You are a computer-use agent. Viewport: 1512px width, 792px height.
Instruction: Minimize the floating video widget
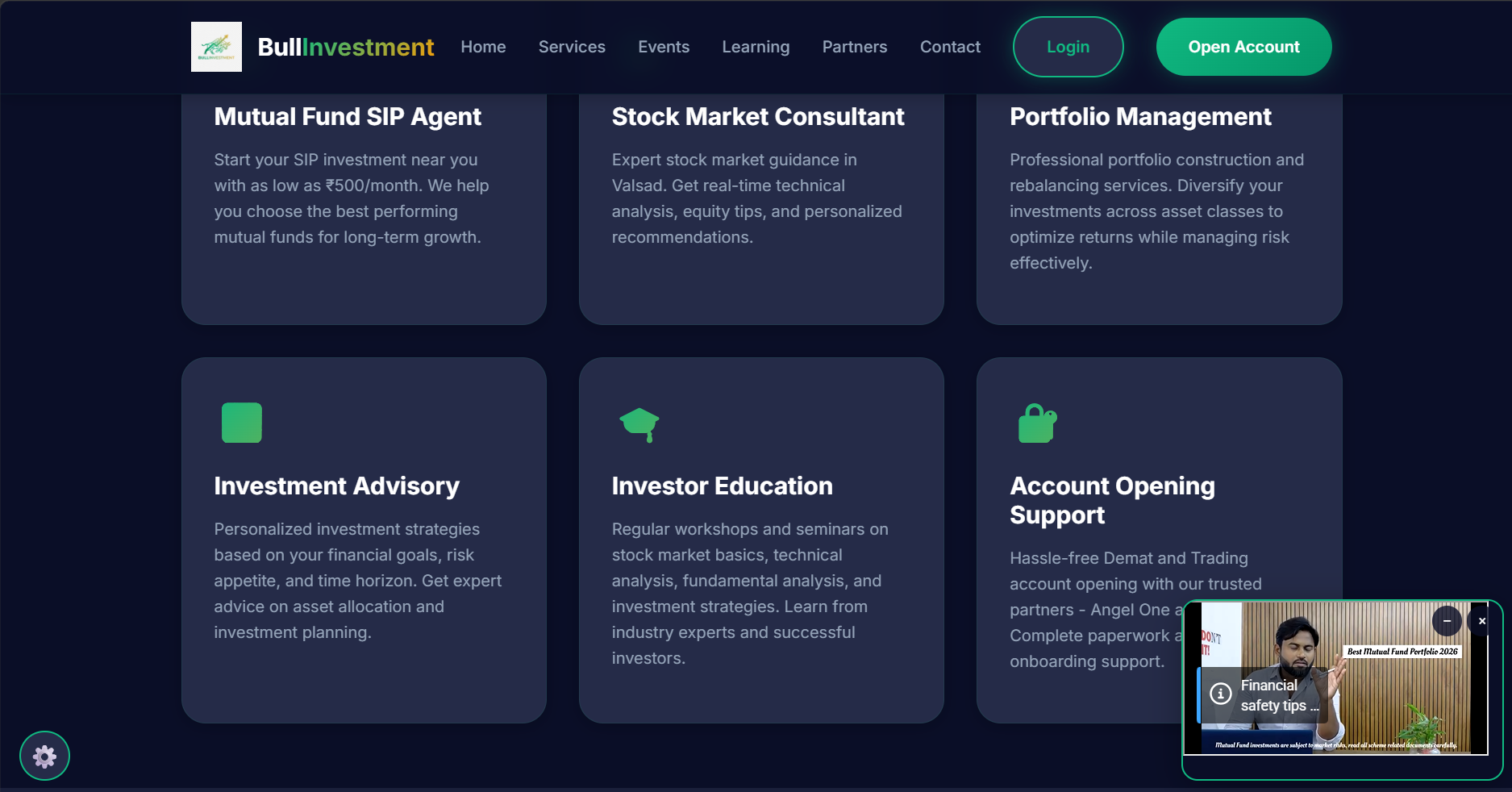click(x=1446, y=621)
